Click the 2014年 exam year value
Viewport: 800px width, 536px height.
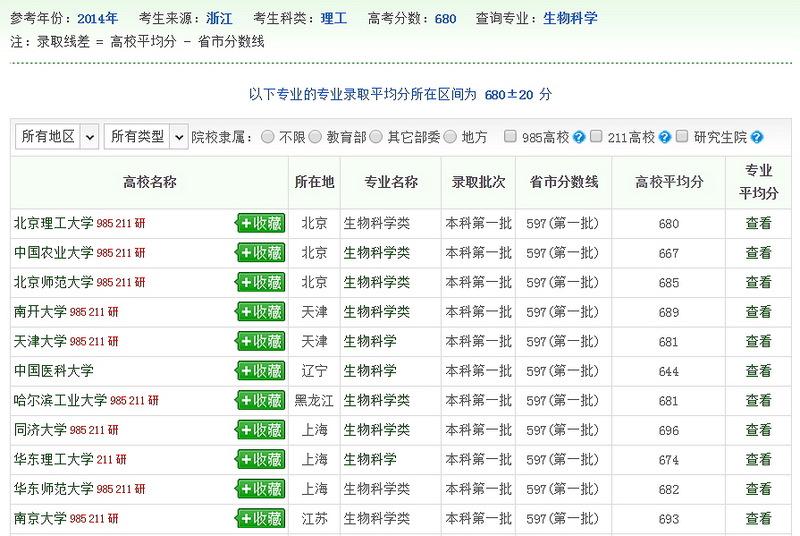(97, 18)
